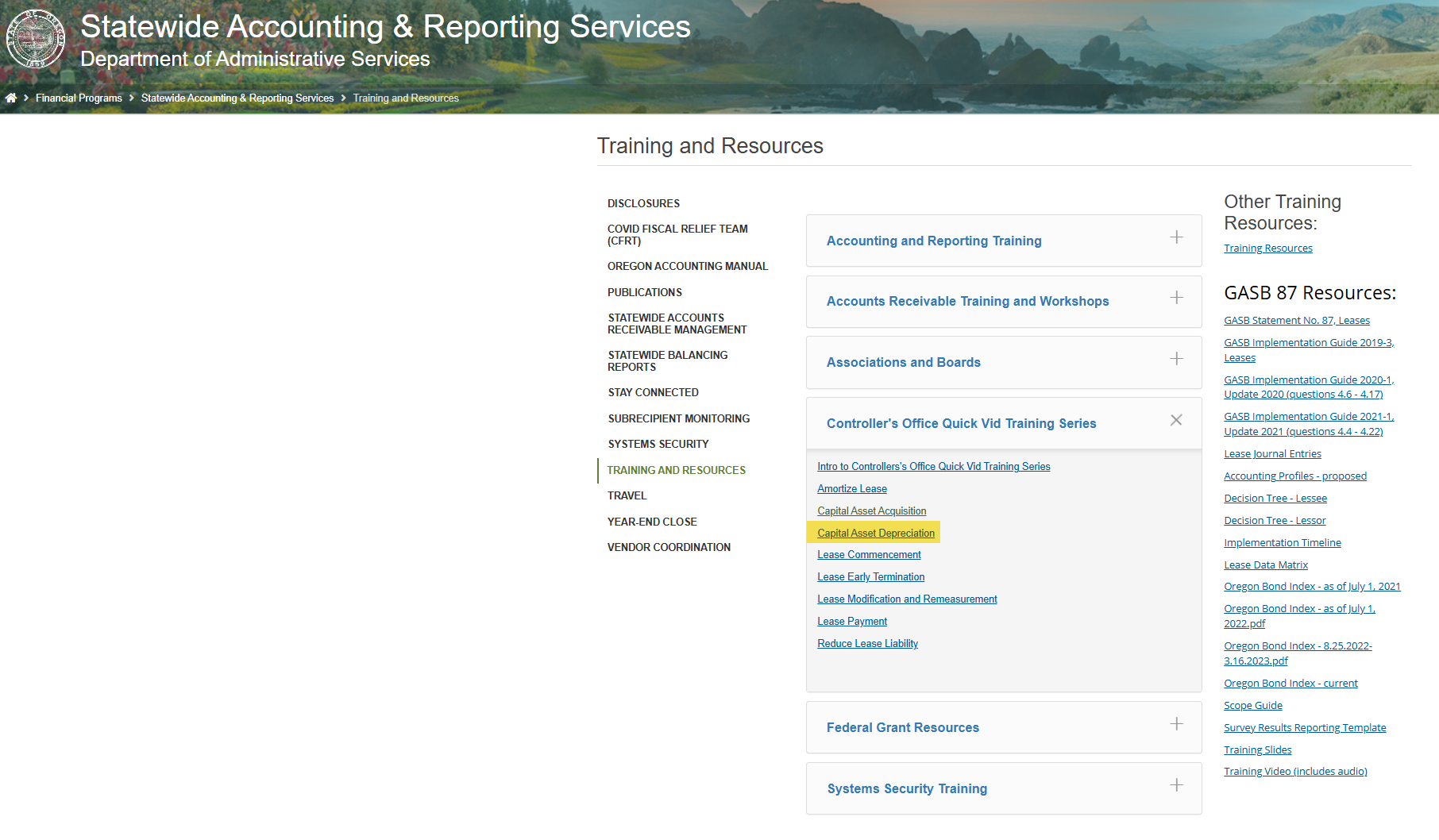Click plus icon beside Associations and Boards
This screenshot has width=1439, height=840.
(x=1176, y=359)
